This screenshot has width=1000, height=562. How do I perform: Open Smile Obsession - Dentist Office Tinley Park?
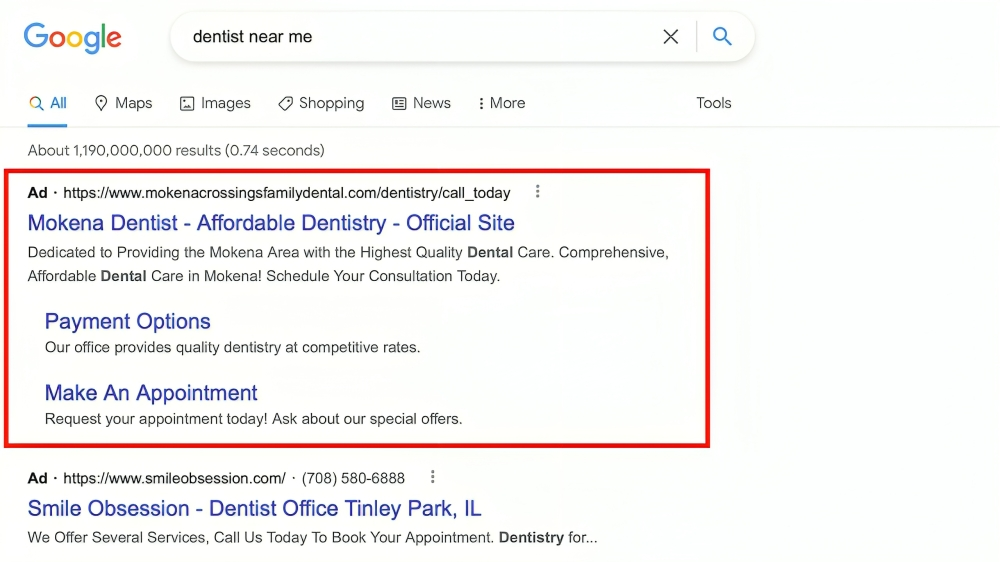(x=254, y=508)
